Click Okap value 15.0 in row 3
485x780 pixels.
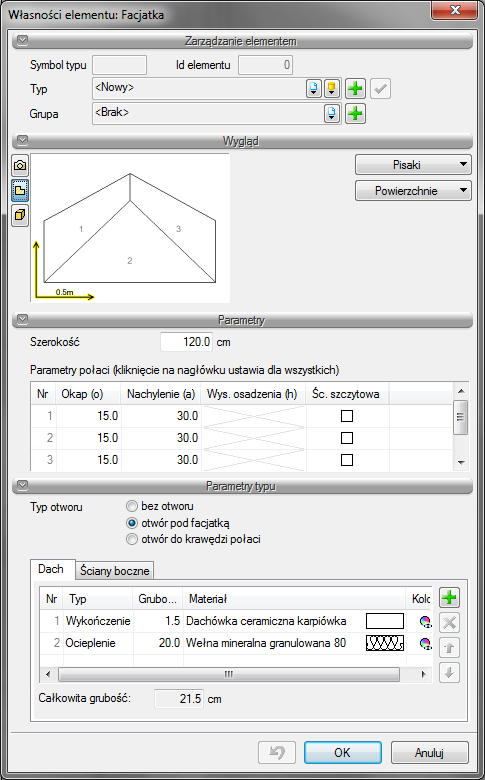coord(89,460)
